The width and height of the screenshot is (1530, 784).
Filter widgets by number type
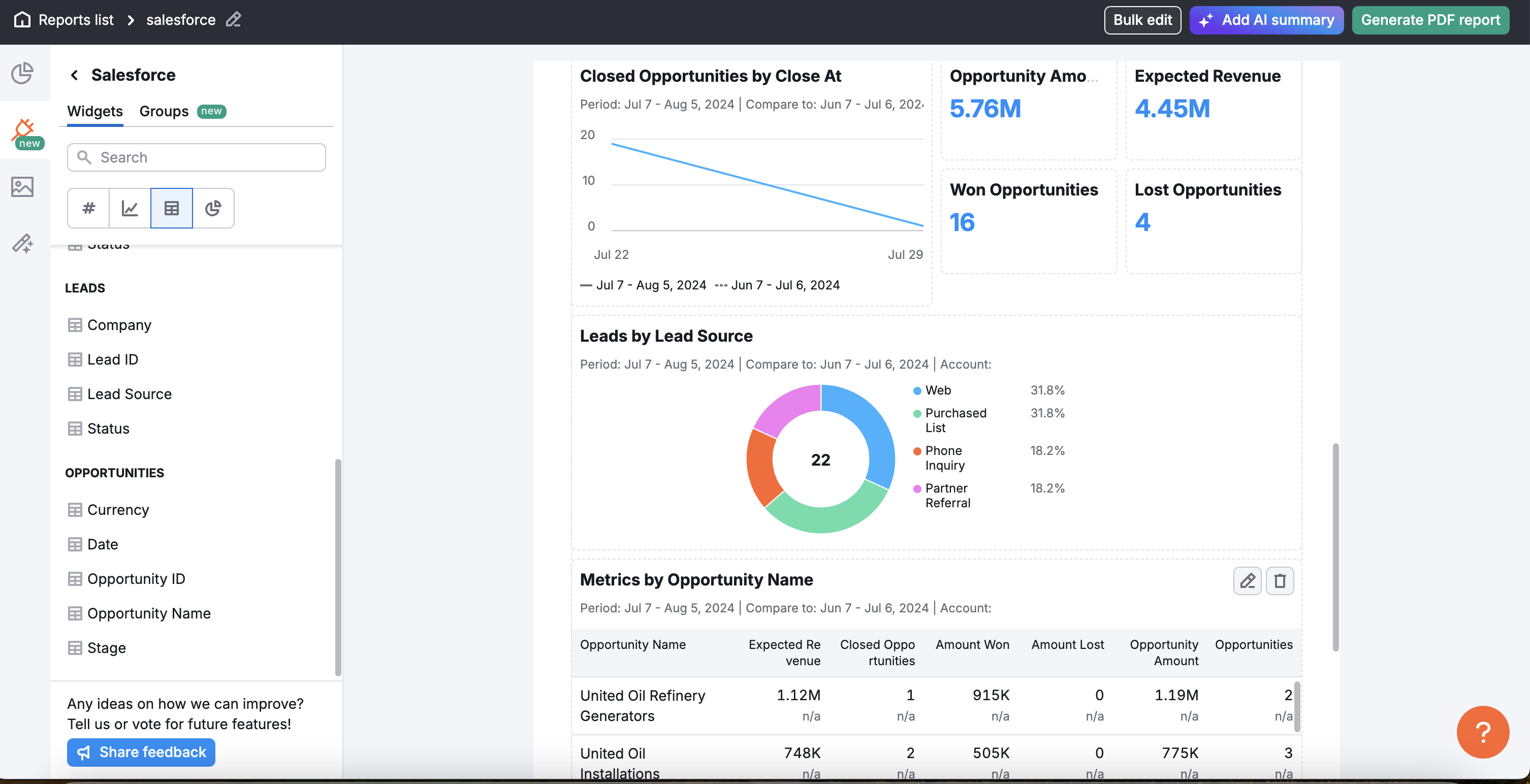[x=88, y=208]
